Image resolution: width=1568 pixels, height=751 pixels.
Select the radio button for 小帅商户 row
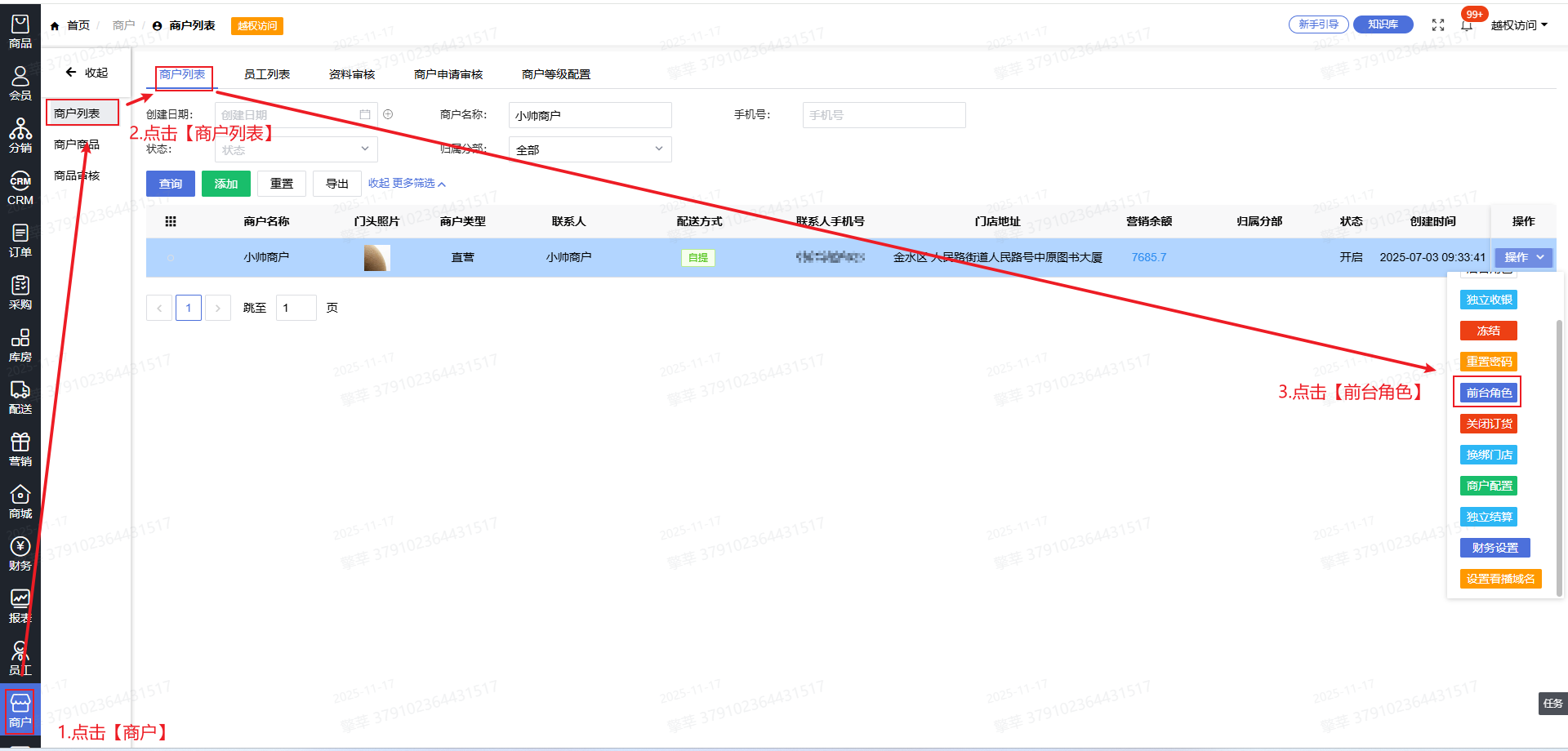click(171, 258)
